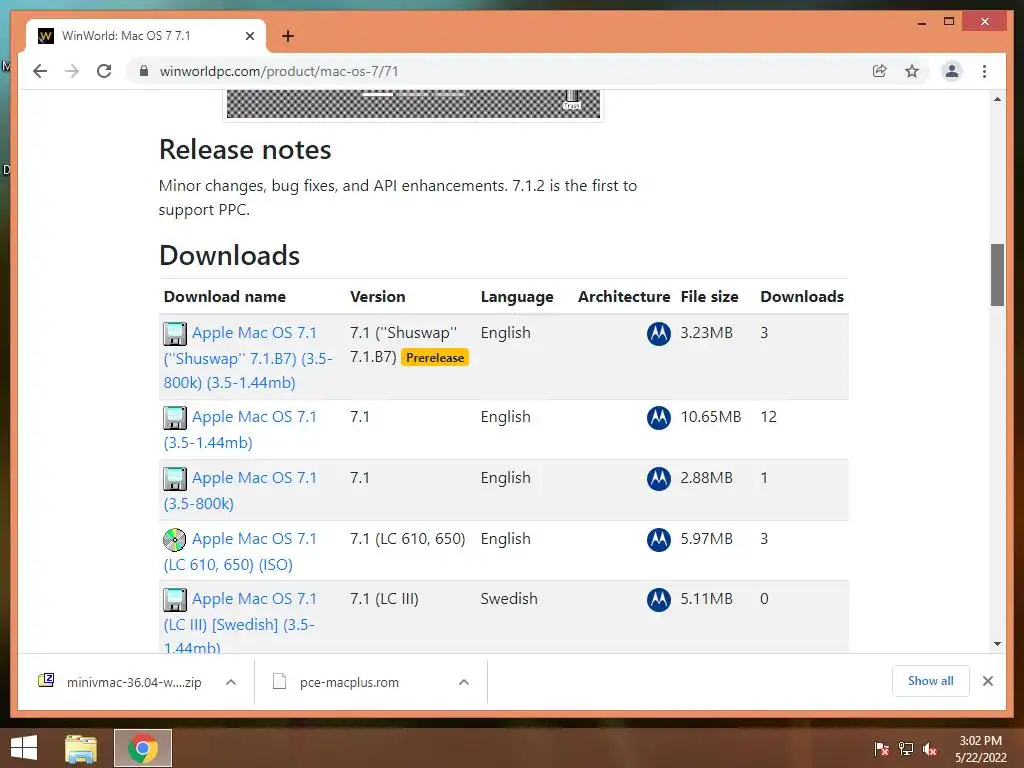Open the share page icon in address bar
Image resolution: width=1024 pixels, height=768 pixels.
tap(880, 71)
